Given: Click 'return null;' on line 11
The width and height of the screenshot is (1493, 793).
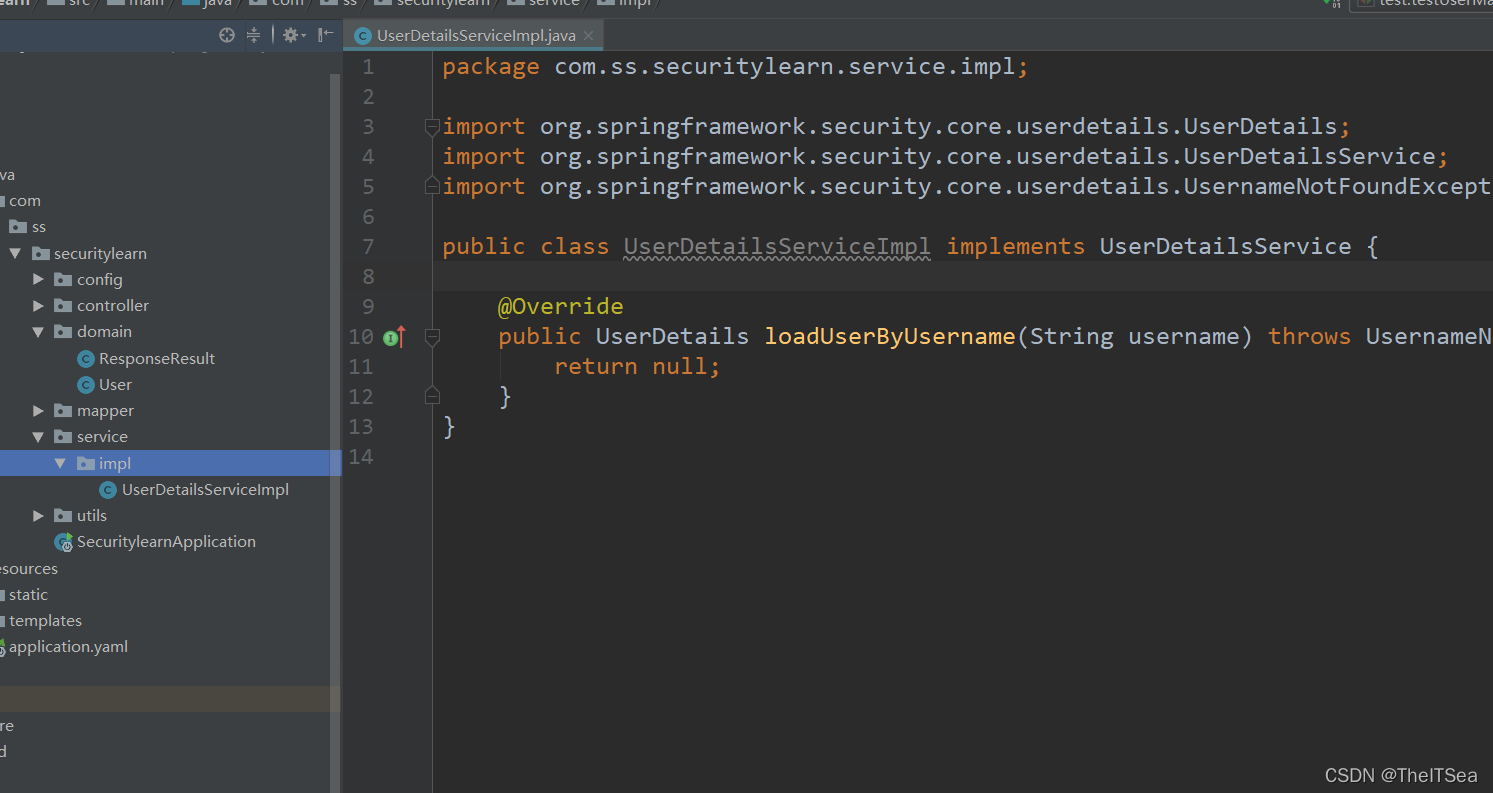Looking at the screenshot, I should tap(637, 367).
